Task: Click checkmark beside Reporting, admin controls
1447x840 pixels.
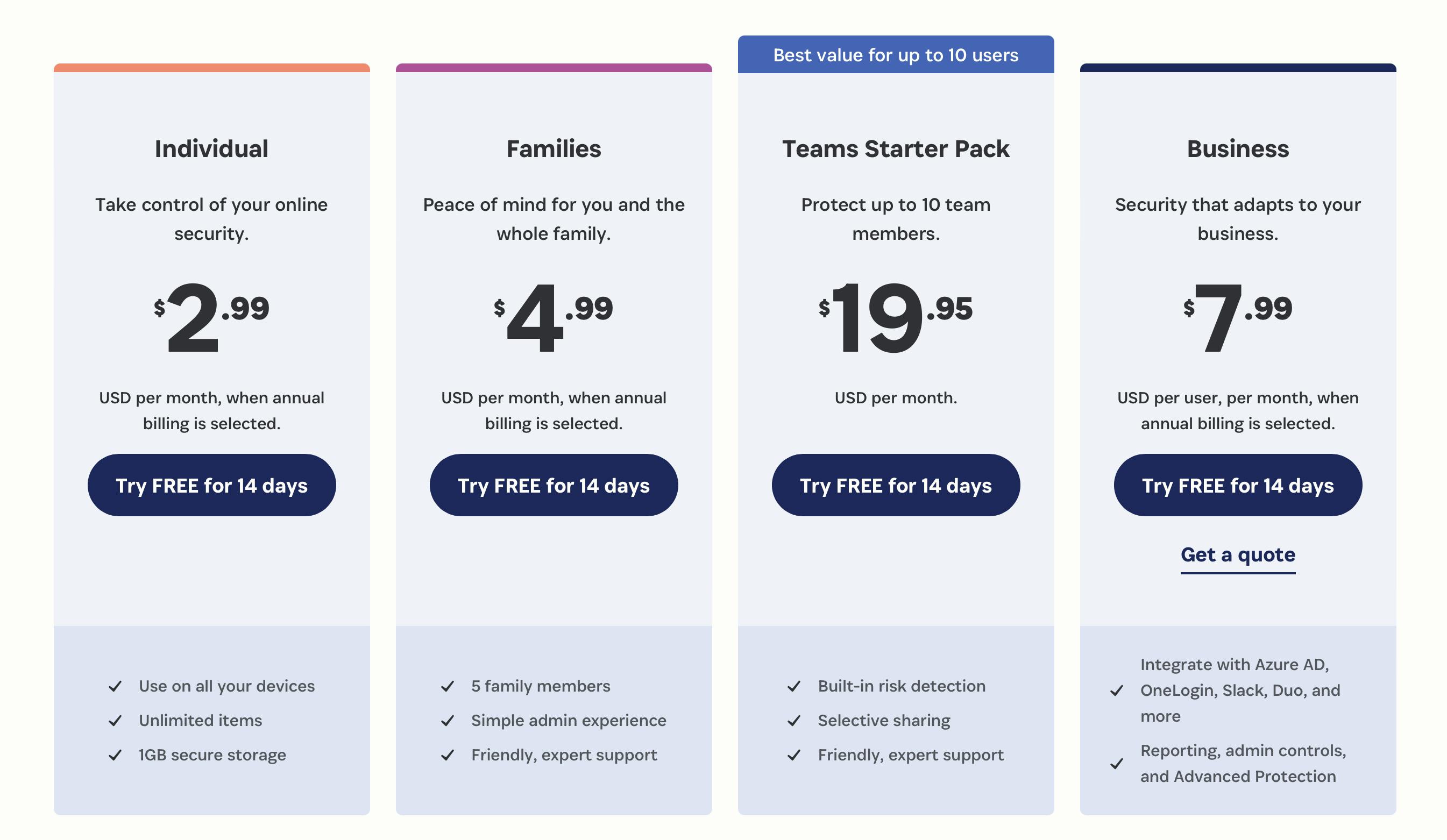Action: [x=1116, y=764]
